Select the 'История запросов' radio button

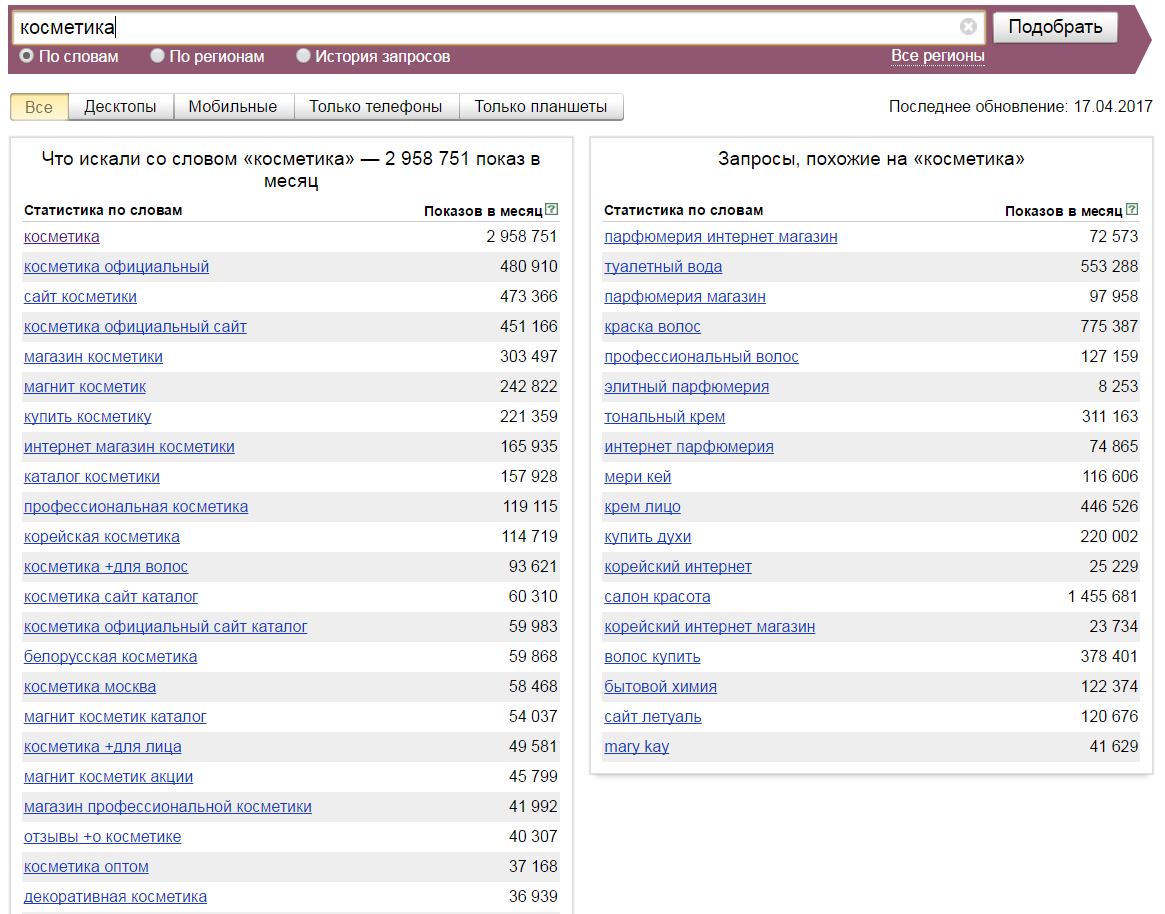(303, 56)
